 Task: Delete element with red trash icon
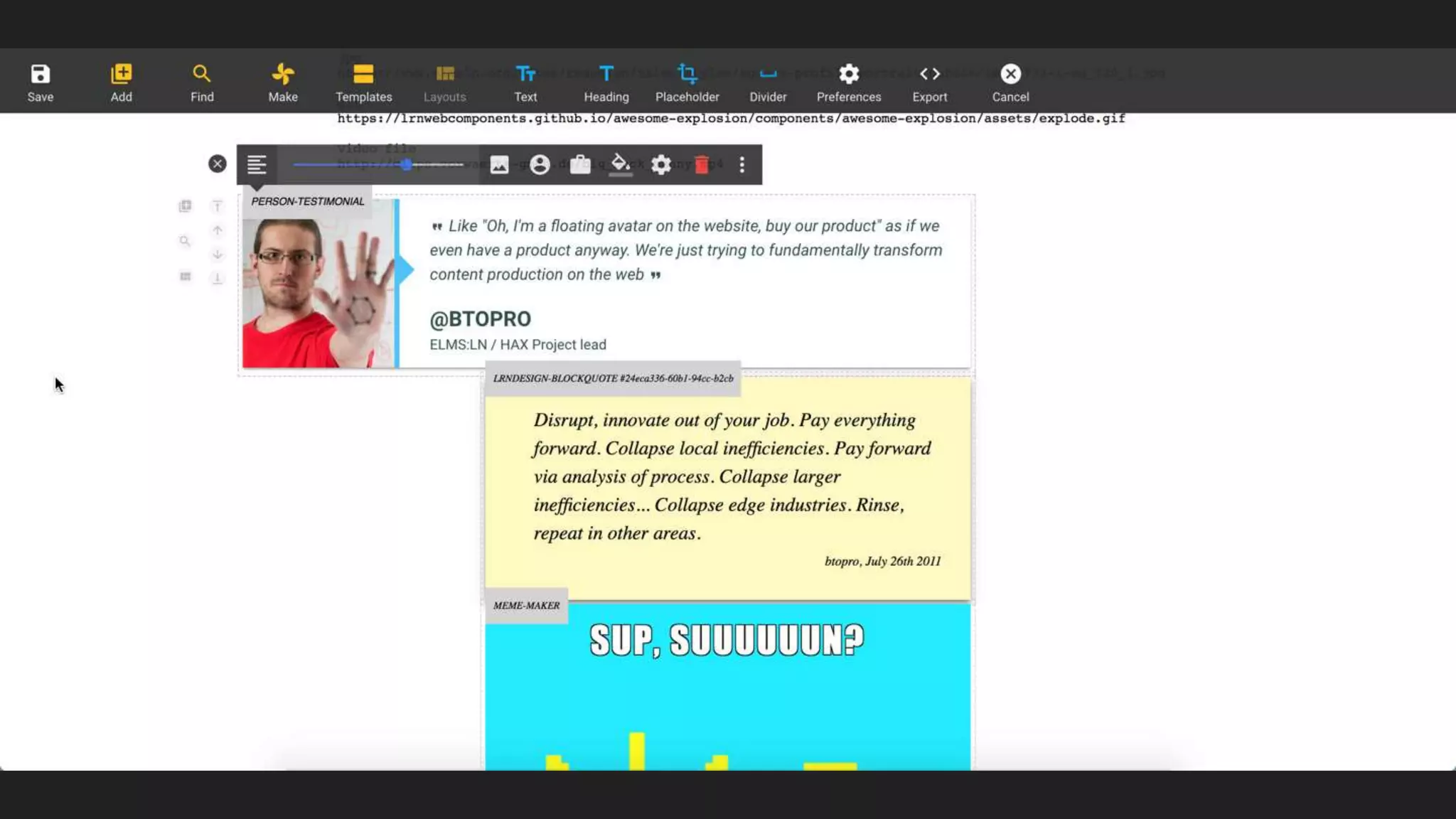702,165
